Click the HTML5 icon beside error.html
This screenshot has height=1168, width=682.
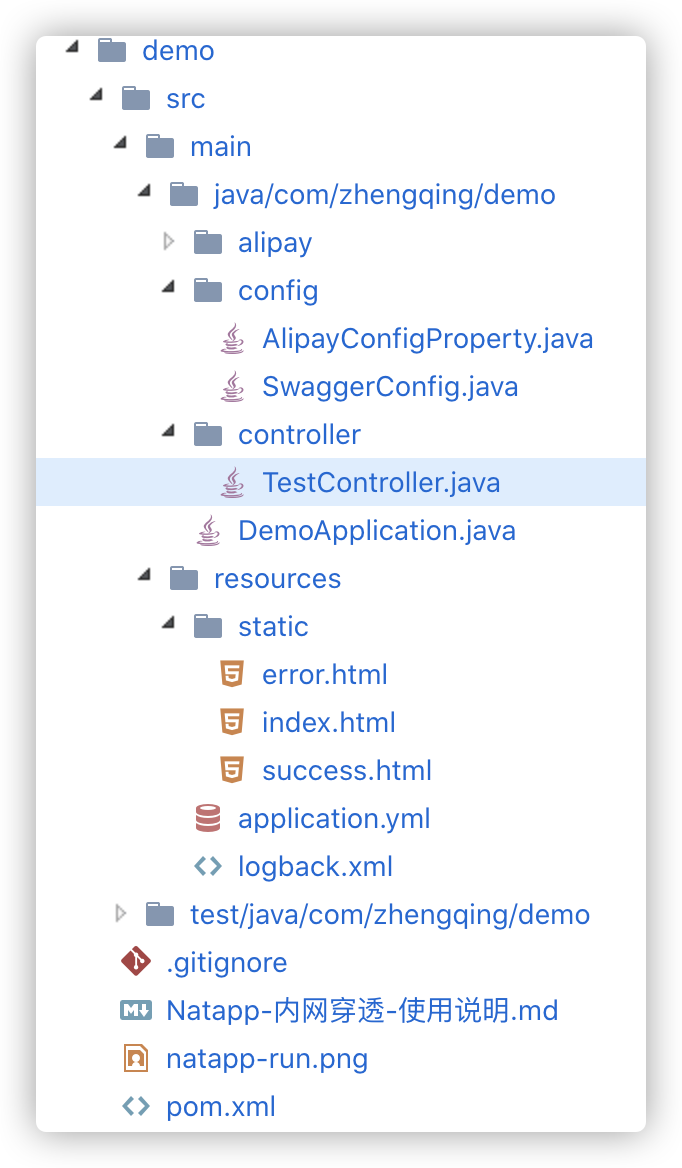click(x=232, y=675)
